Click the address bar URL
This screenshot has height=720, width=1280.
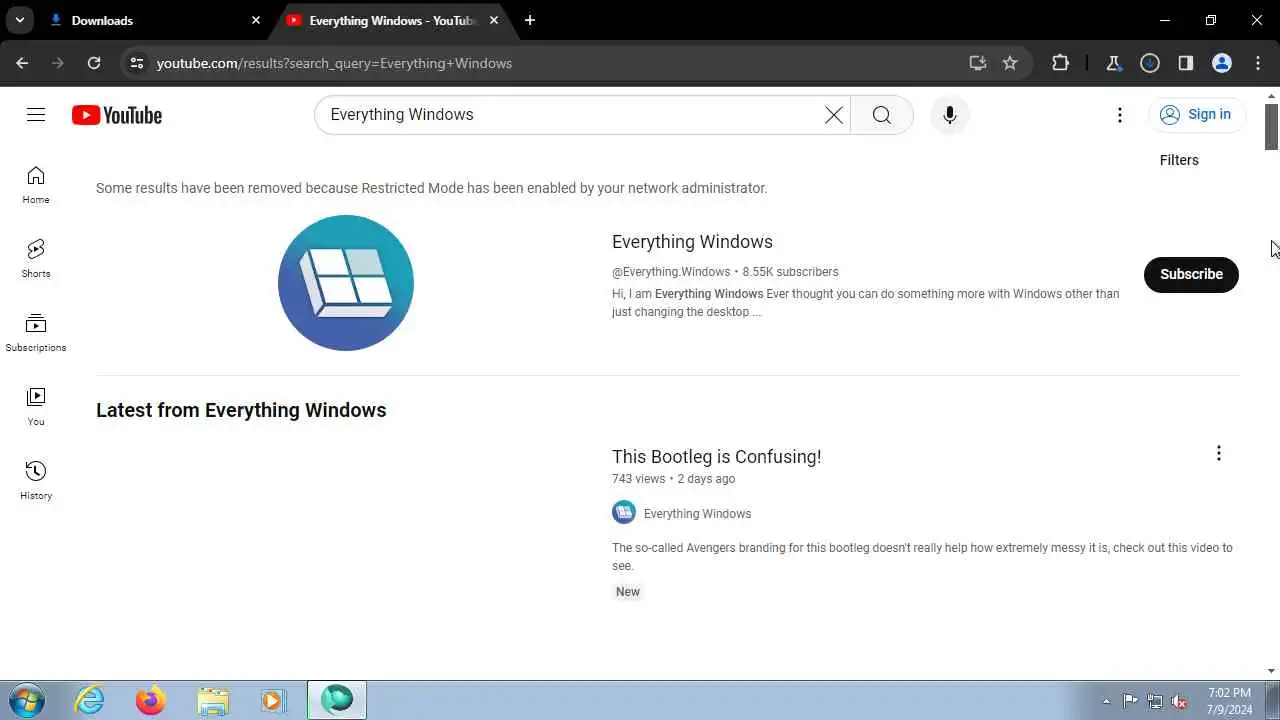point(334,63)
